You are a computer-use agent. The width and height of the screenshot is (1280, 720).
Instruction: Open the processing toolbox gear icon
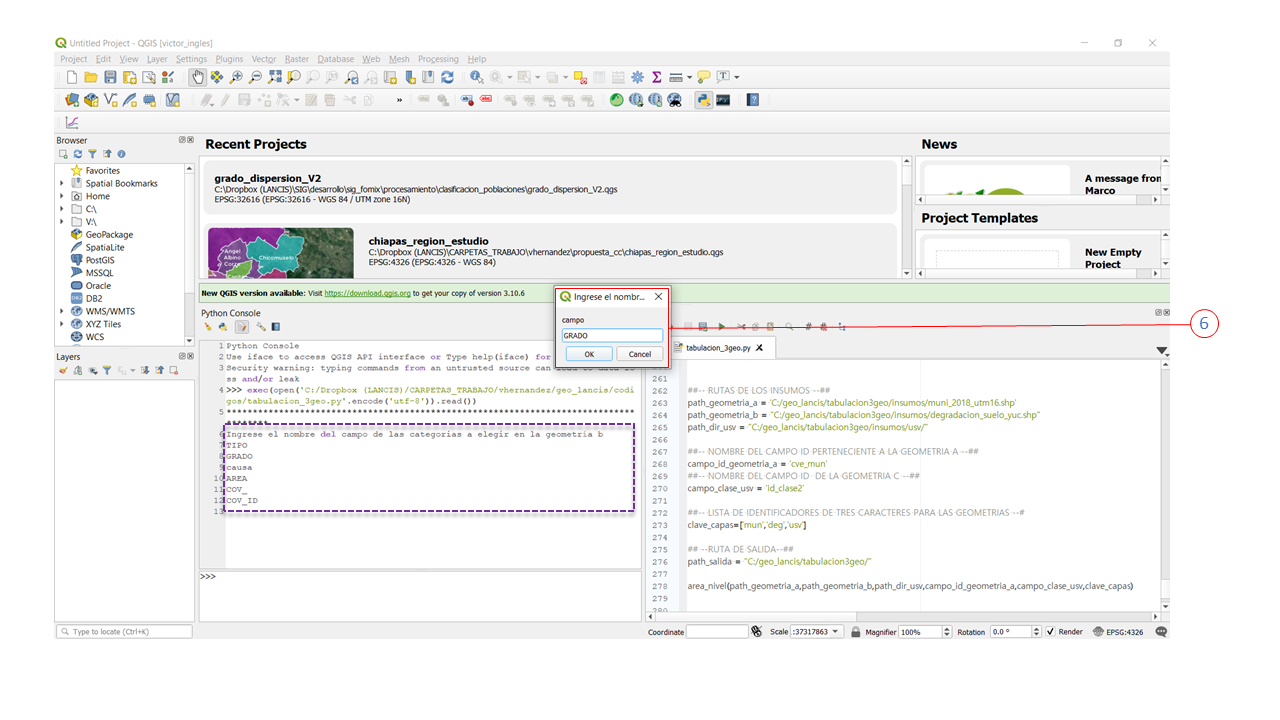637,77
